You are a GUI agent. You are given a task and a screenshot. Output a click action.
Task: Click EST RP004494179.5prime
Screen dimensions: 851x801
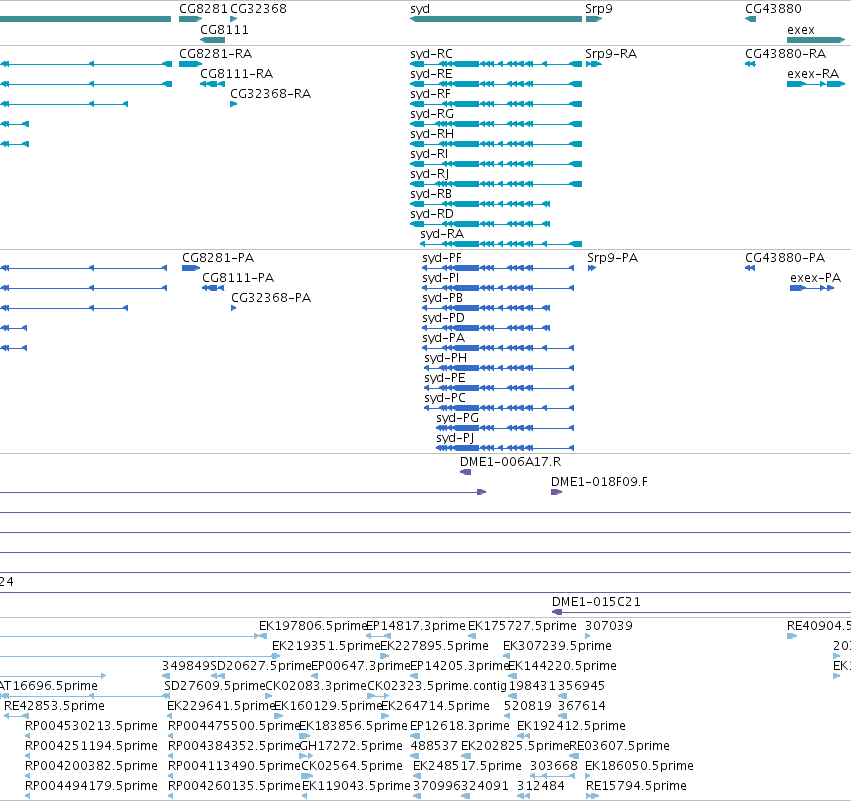pos(91,787)
